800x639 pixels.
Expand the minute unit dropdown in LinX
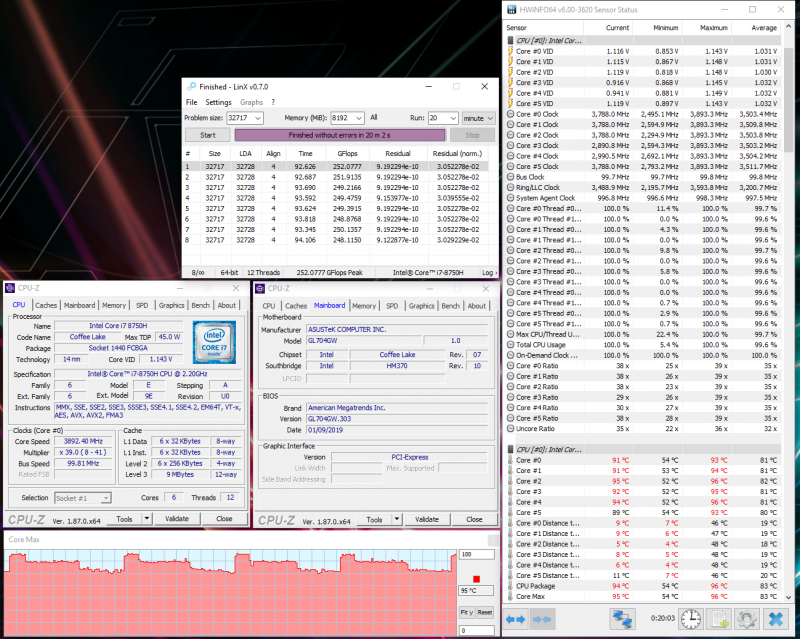coord(490,117)
